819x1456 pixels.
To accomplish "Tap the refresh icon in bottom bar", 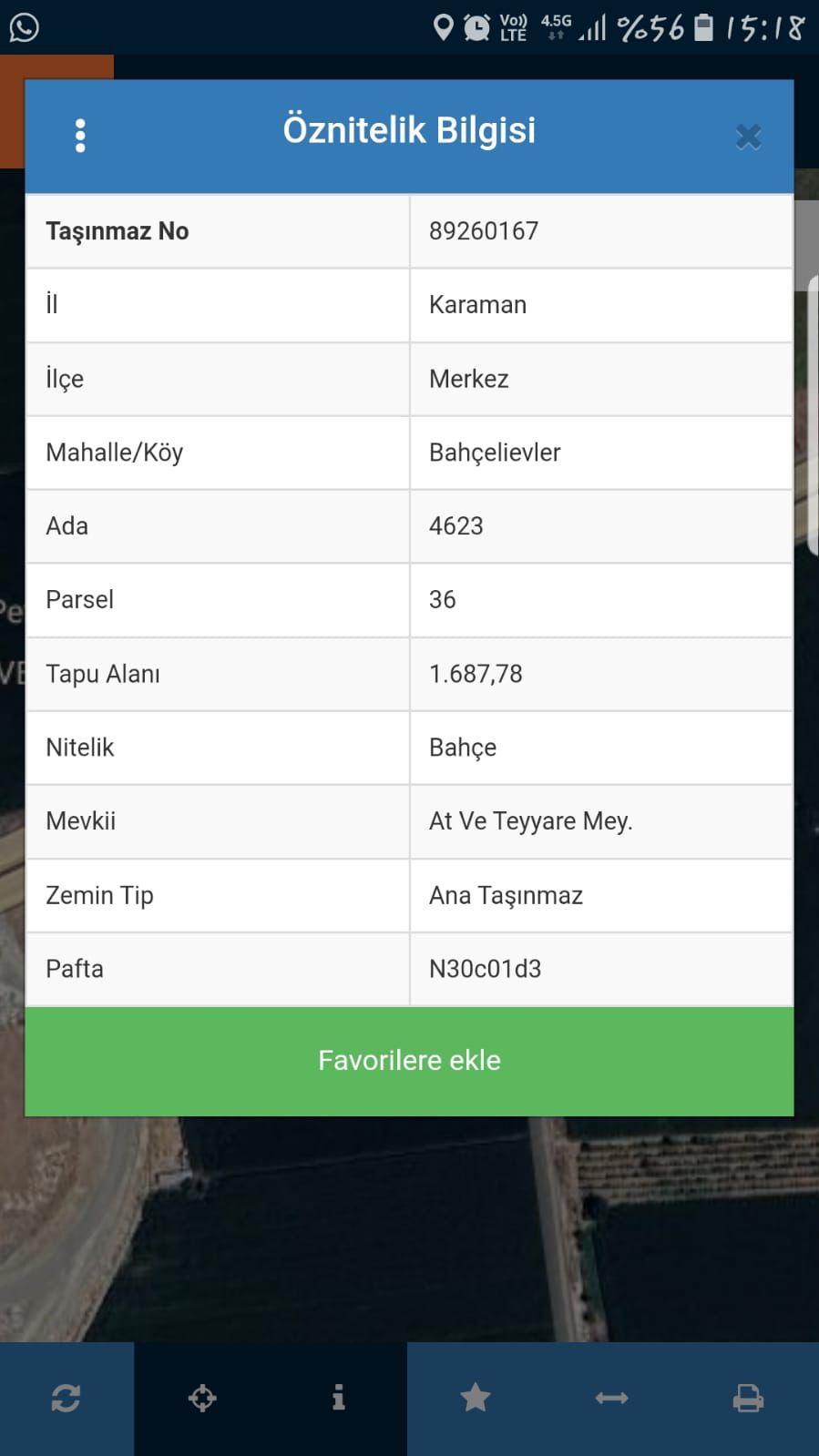I will pos(66,1398).
